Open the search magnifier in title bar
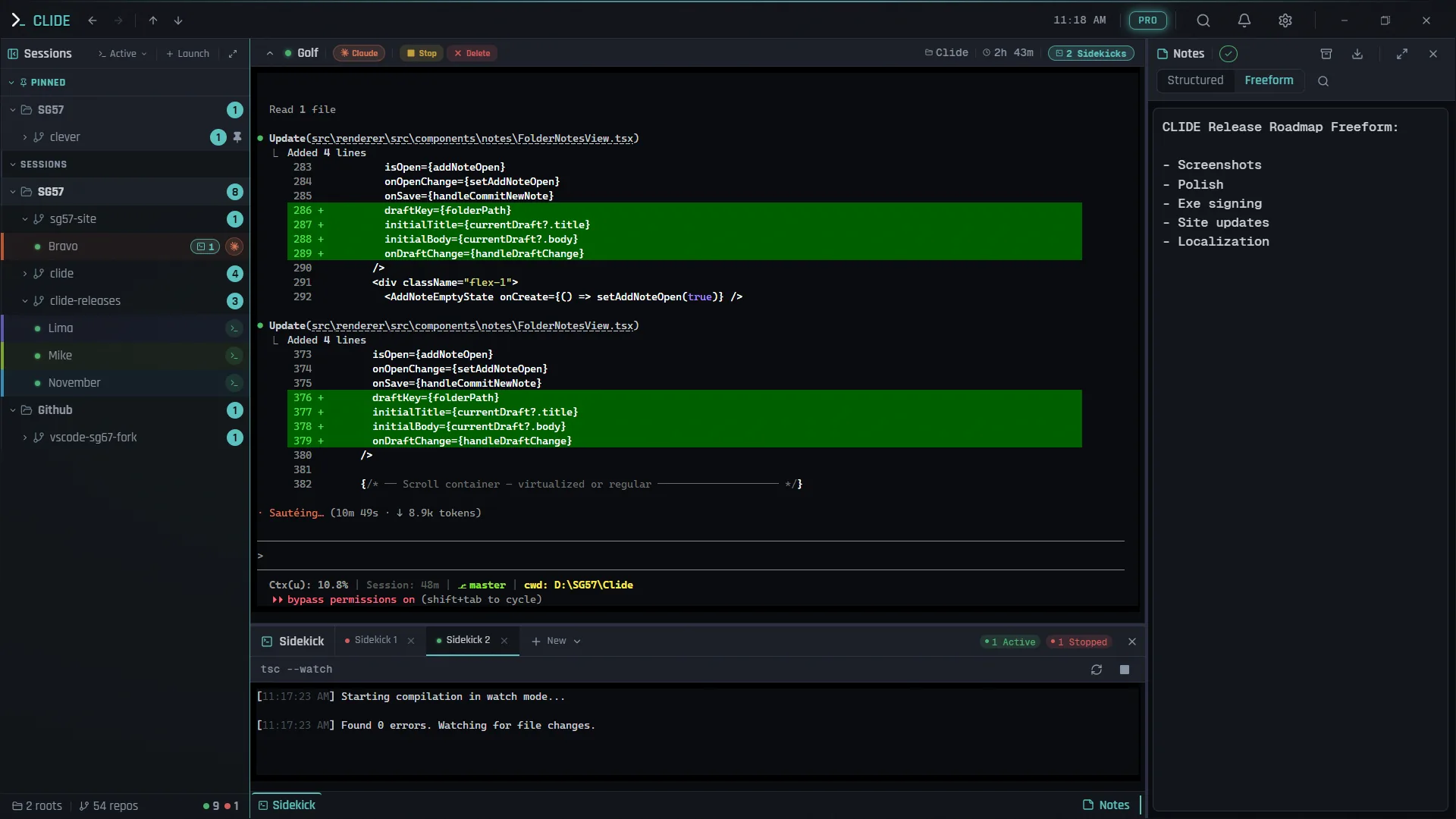 tap(1203, 20)
